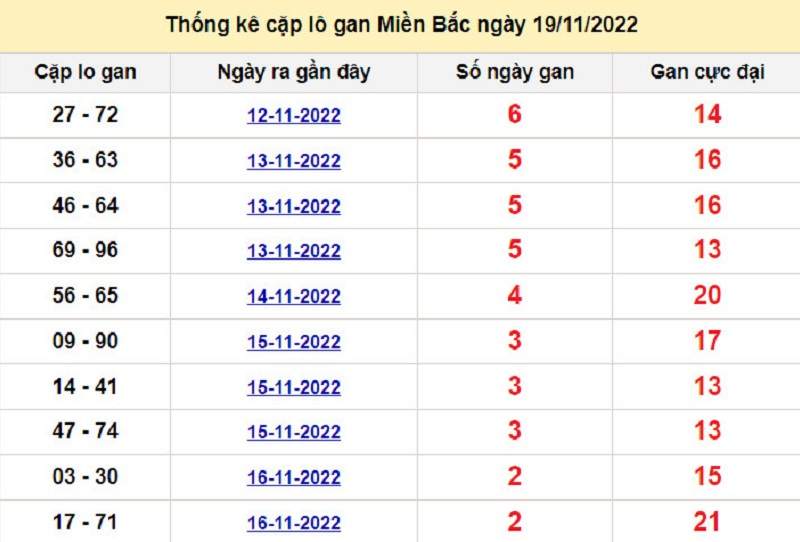Image resolution: width=800 pixels, height=542 pixels.
Task: Click the max value '13' in row 14 - 41
Action: (708, 386)
